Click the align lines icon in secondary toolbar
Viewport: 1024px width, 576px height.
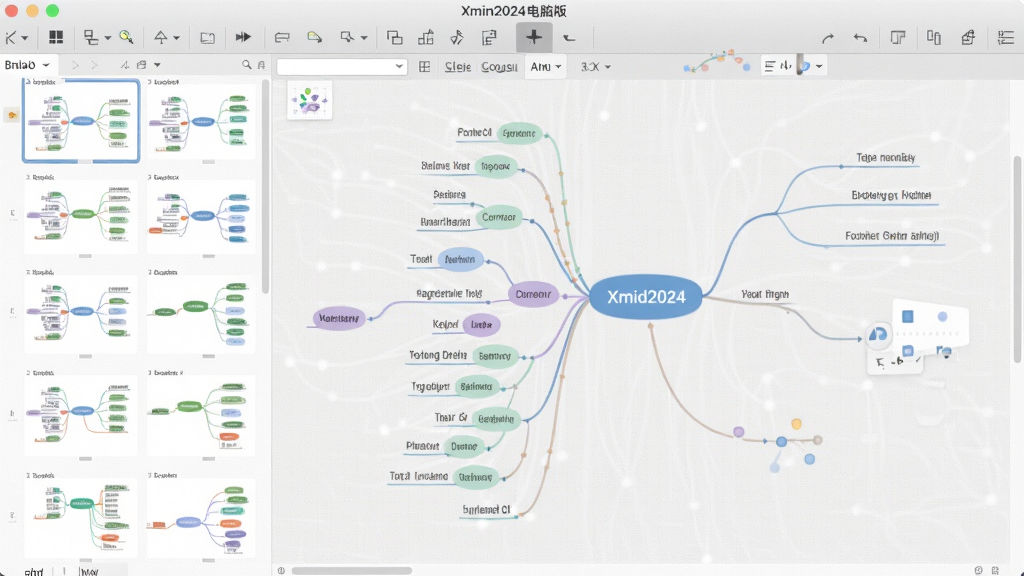(770, 66)
